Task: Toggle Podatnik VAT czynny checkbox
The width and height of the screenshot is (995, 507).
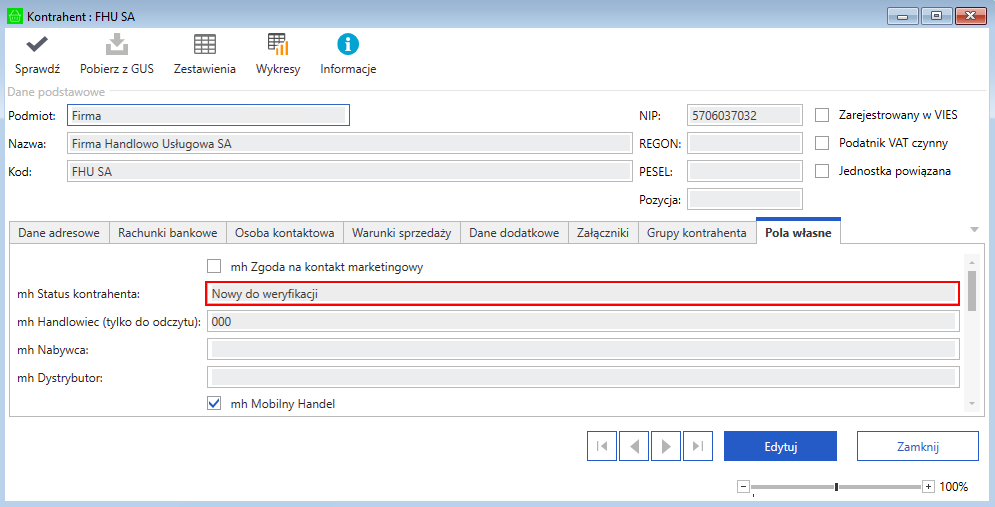Action: pyautogui.click(x=823, y=143)
